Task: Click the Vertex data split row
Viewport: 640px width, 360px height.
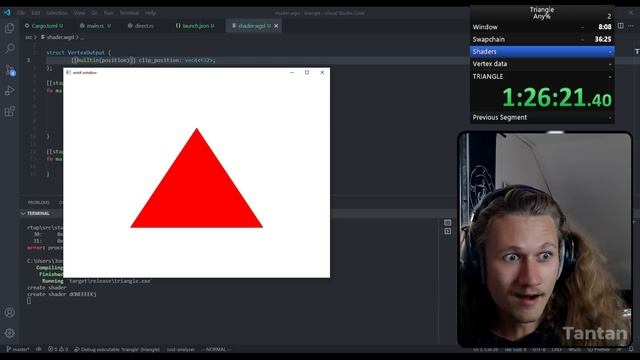Action: coord(542,64)
